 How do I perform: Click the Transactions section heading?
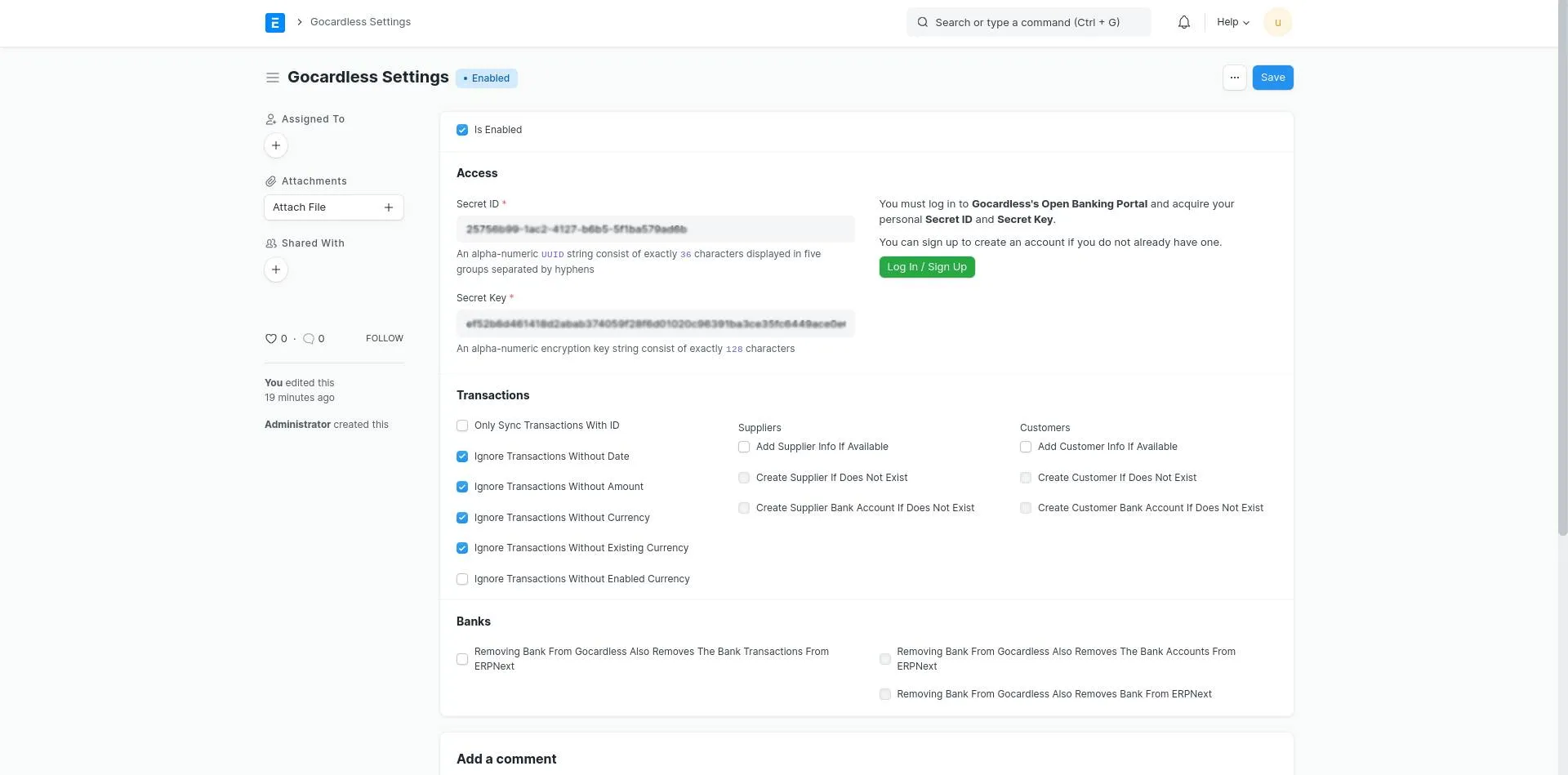tap(493, 395)
